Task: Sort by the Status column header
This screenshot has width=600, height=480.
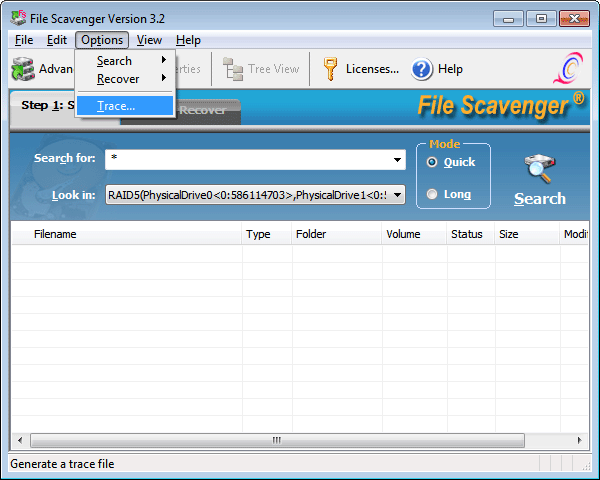Action: coord(471,234)
